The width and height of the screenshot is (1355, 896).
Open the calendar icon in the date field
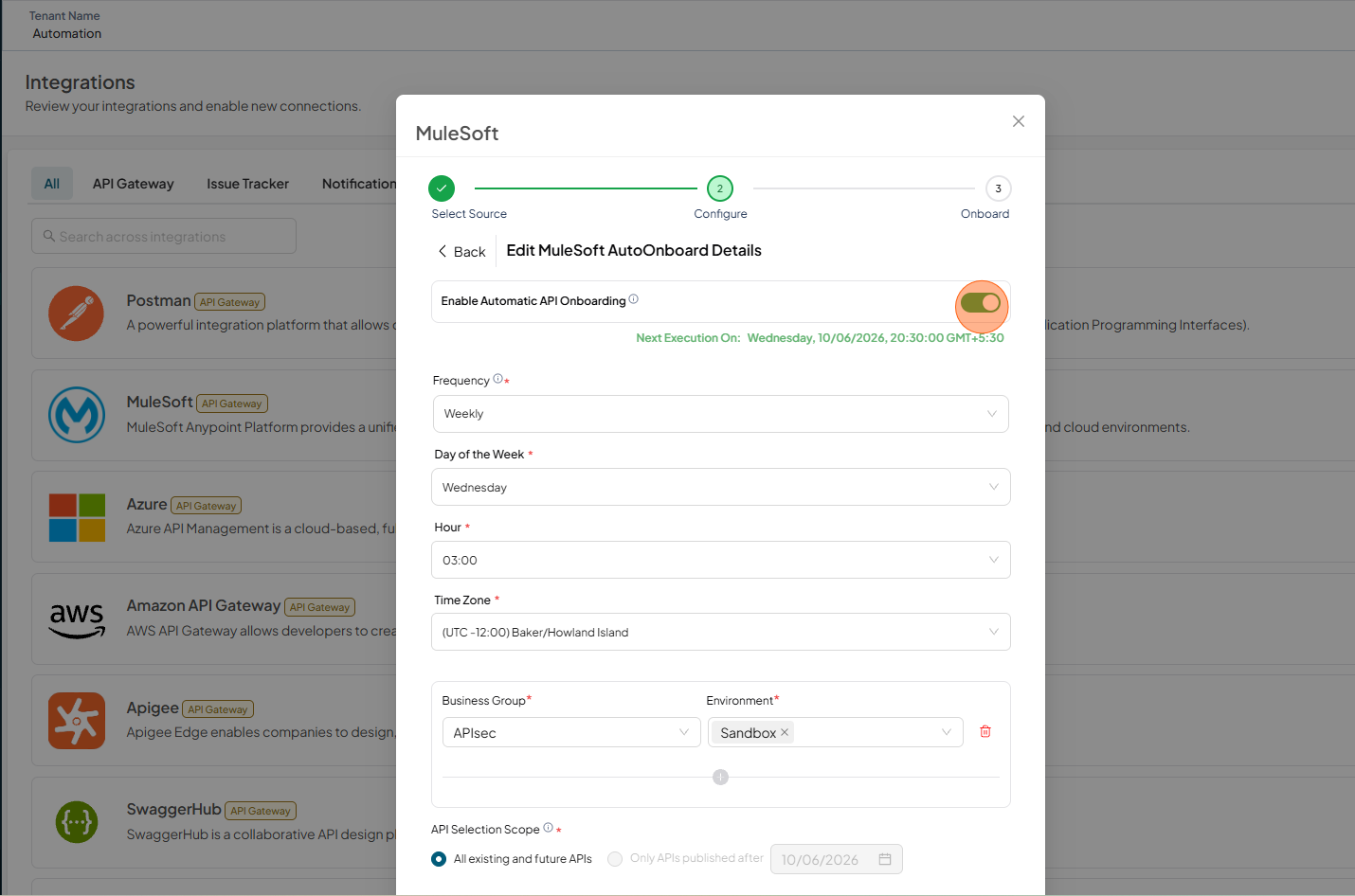tap(885, 859)
